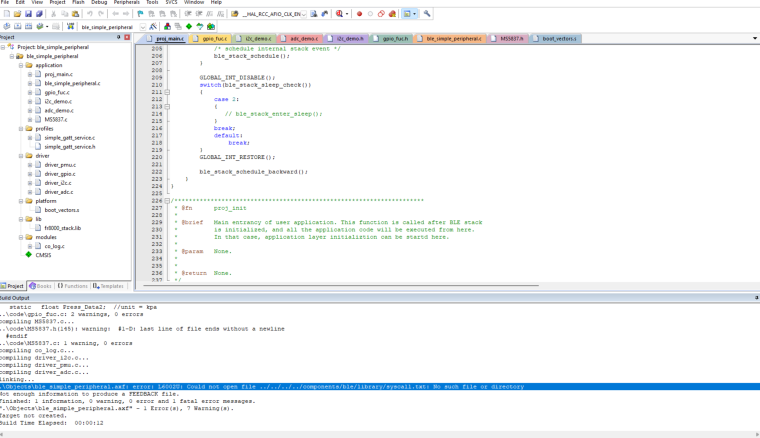Open simple_gatt_service.c from project tree
The width and height of the screenshot is (760, 438).
pos(70,137)
